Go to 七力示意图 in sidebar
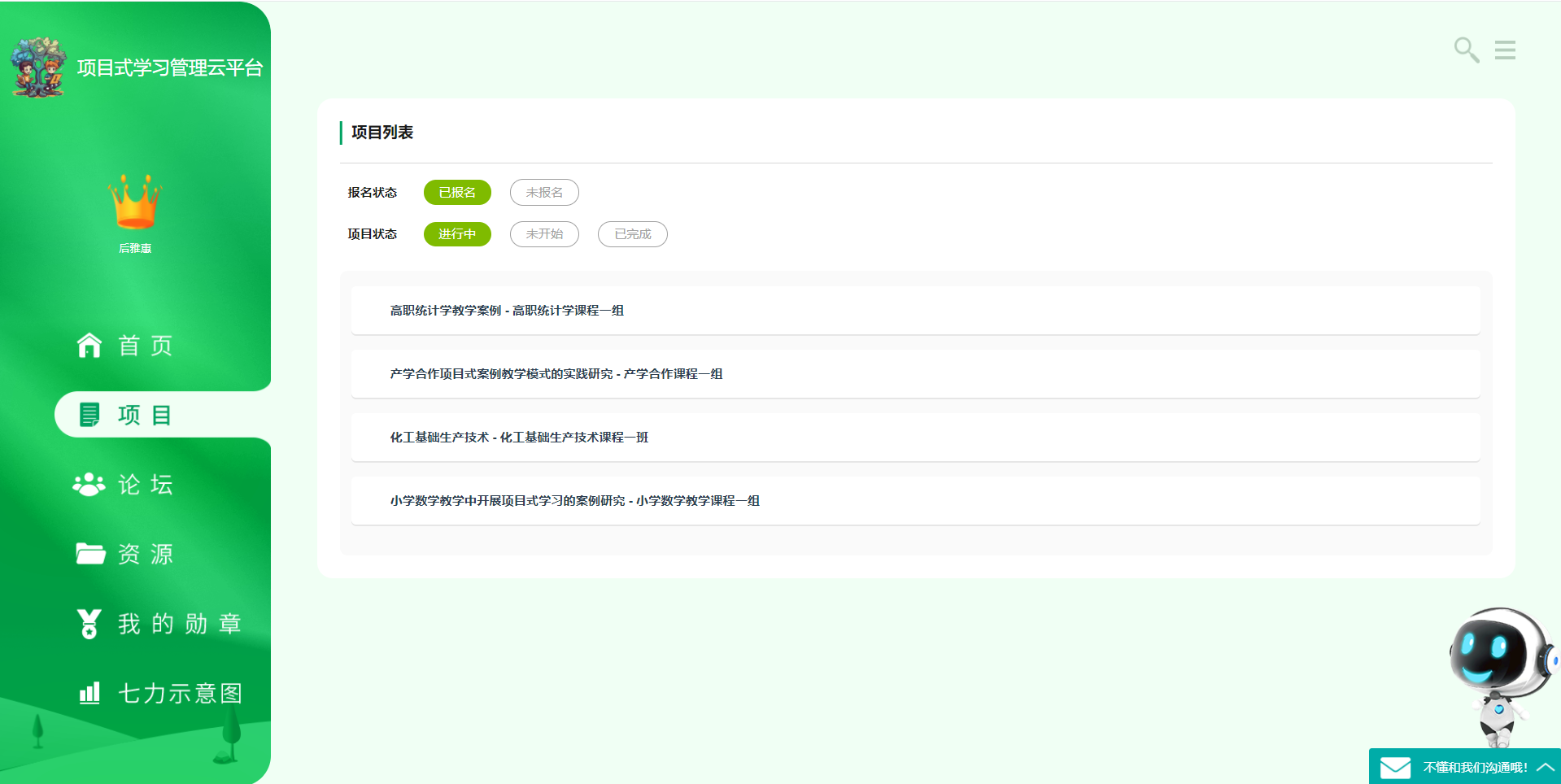Image resolution: width=1561 pixels, height=784 pixels. (180, 693)
